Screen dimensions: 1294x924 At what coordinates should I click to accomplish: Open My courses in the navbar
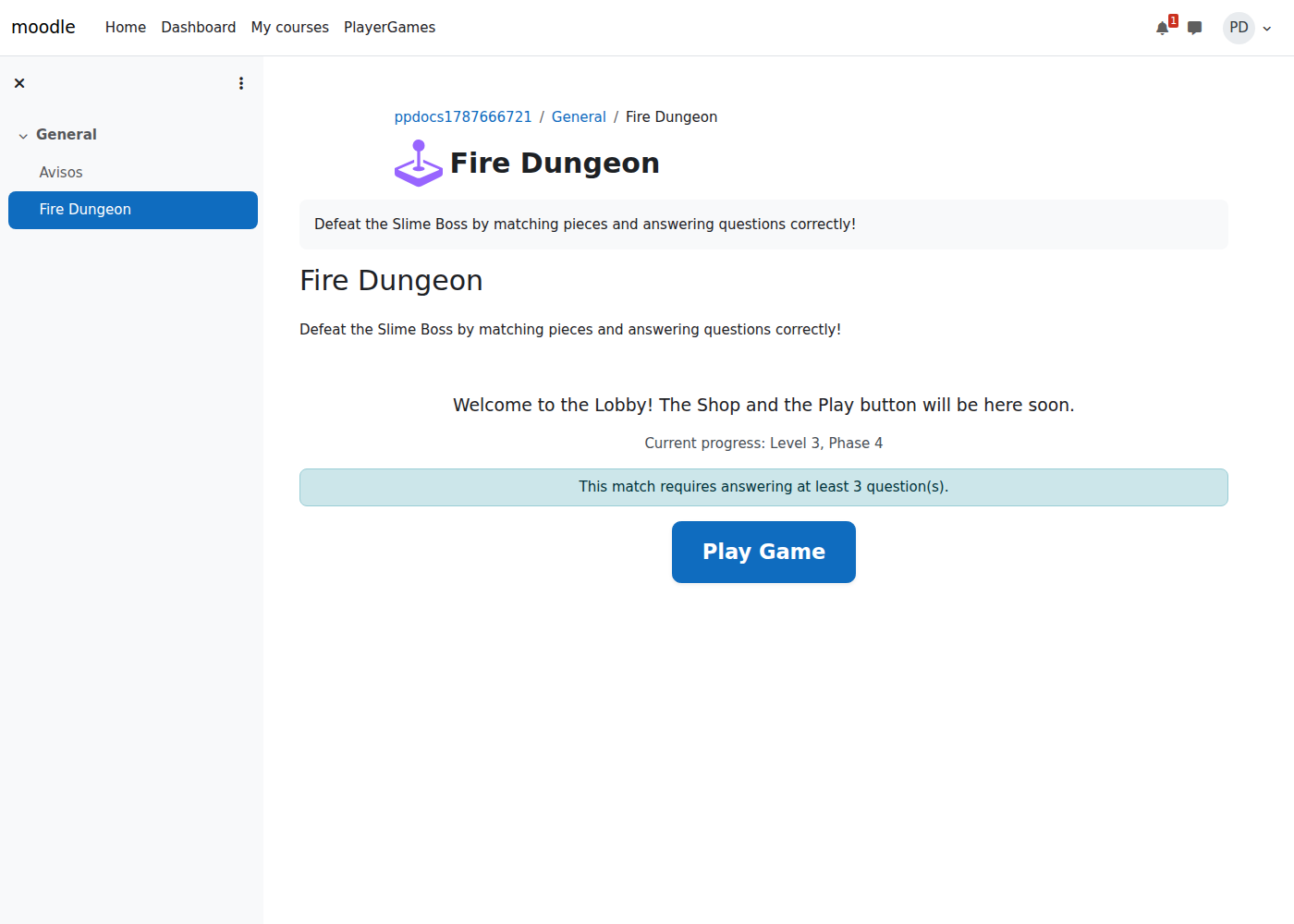pos(290,28)
